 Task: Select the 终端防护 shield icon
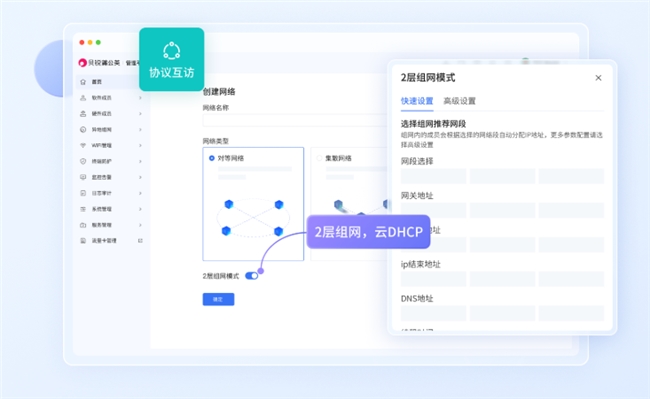[83, 161]
